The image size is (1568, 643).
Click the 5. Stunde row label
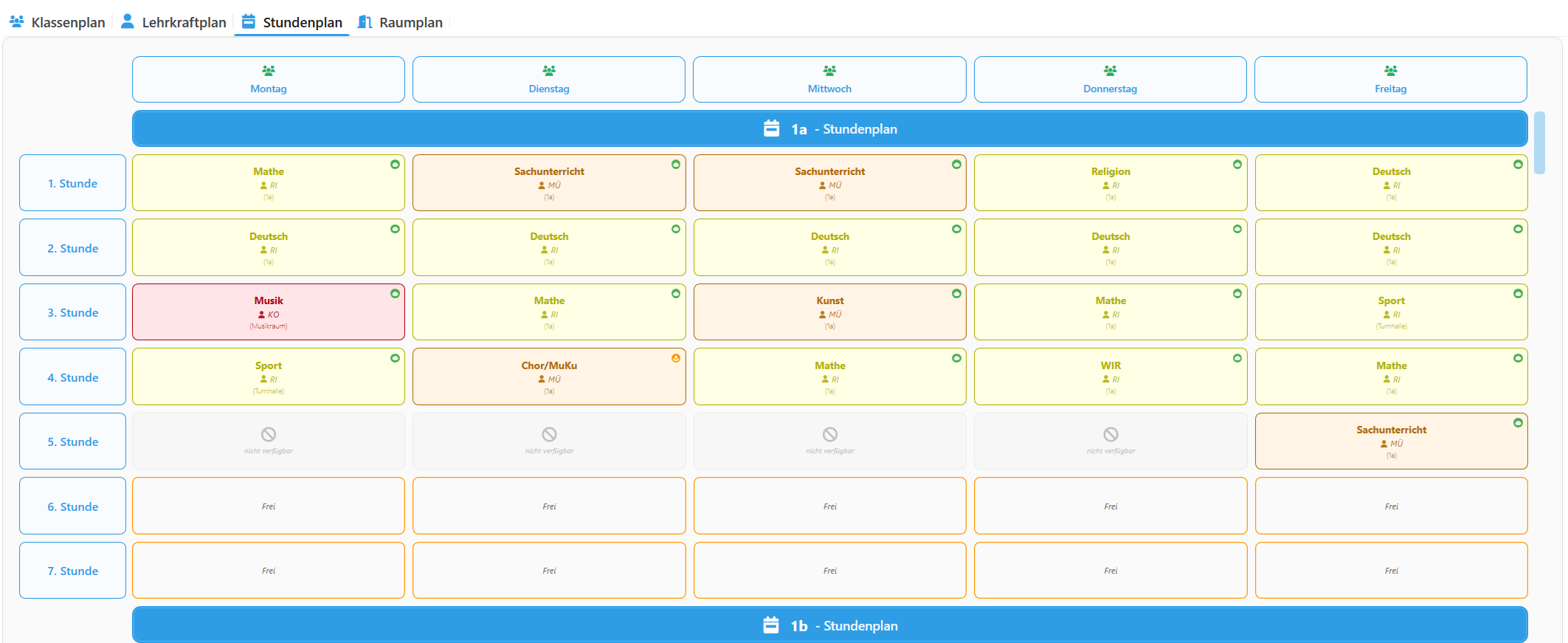[72, 441]
